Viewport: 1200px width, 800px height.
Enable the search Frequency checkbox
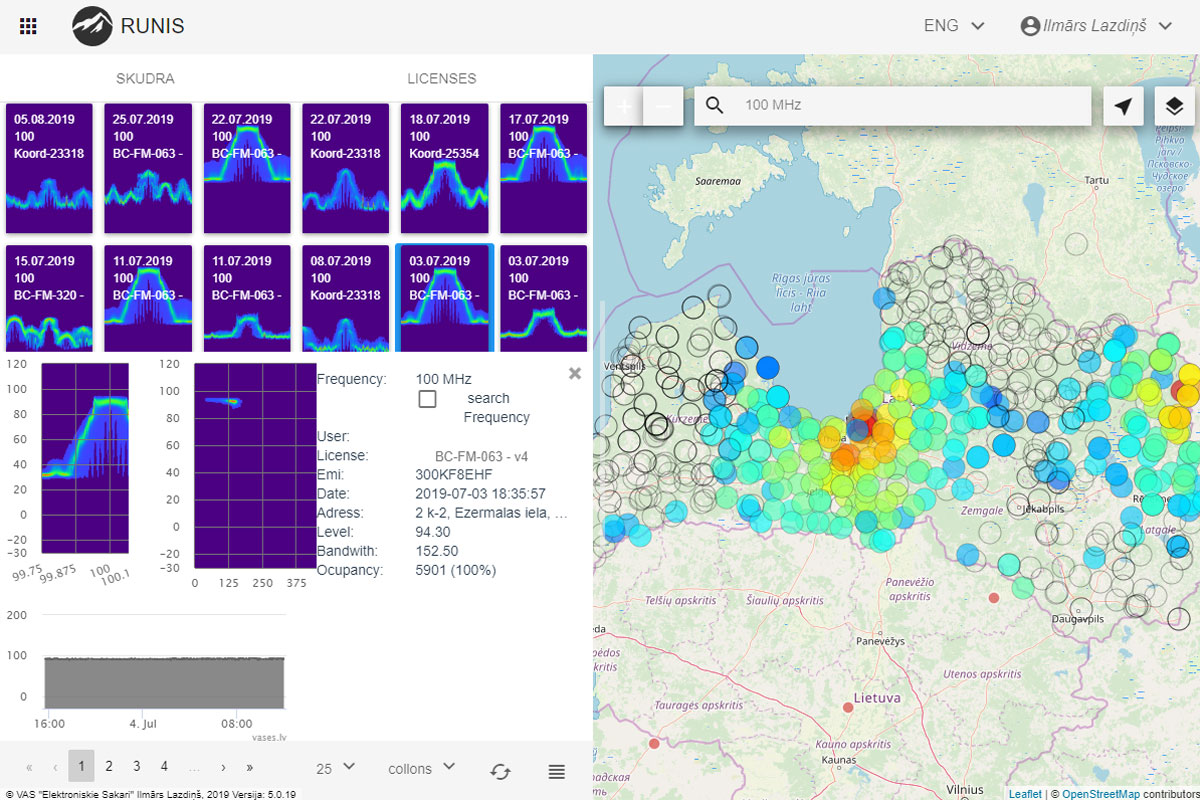428,399
